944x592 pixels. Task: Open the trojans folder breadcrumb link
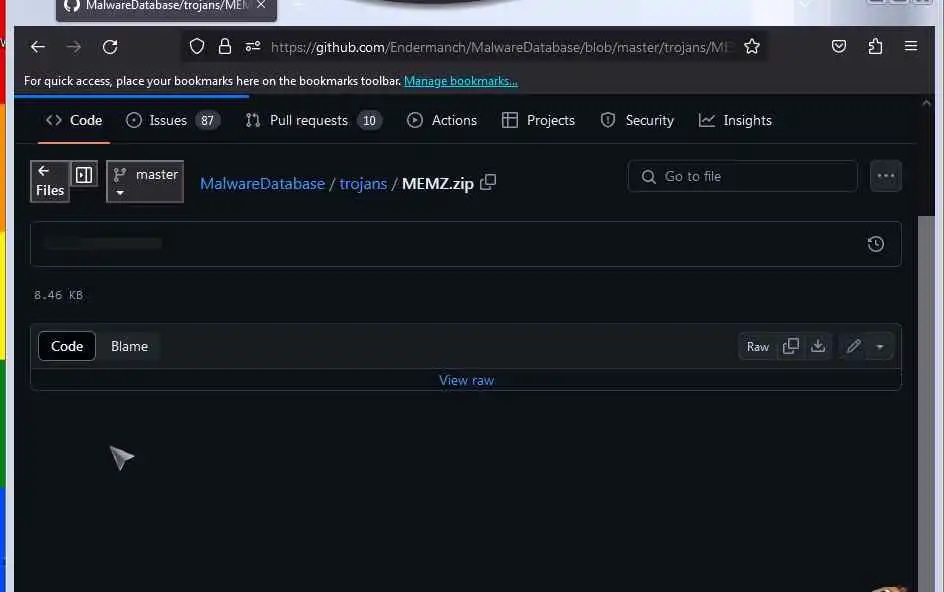coord(363,184)
